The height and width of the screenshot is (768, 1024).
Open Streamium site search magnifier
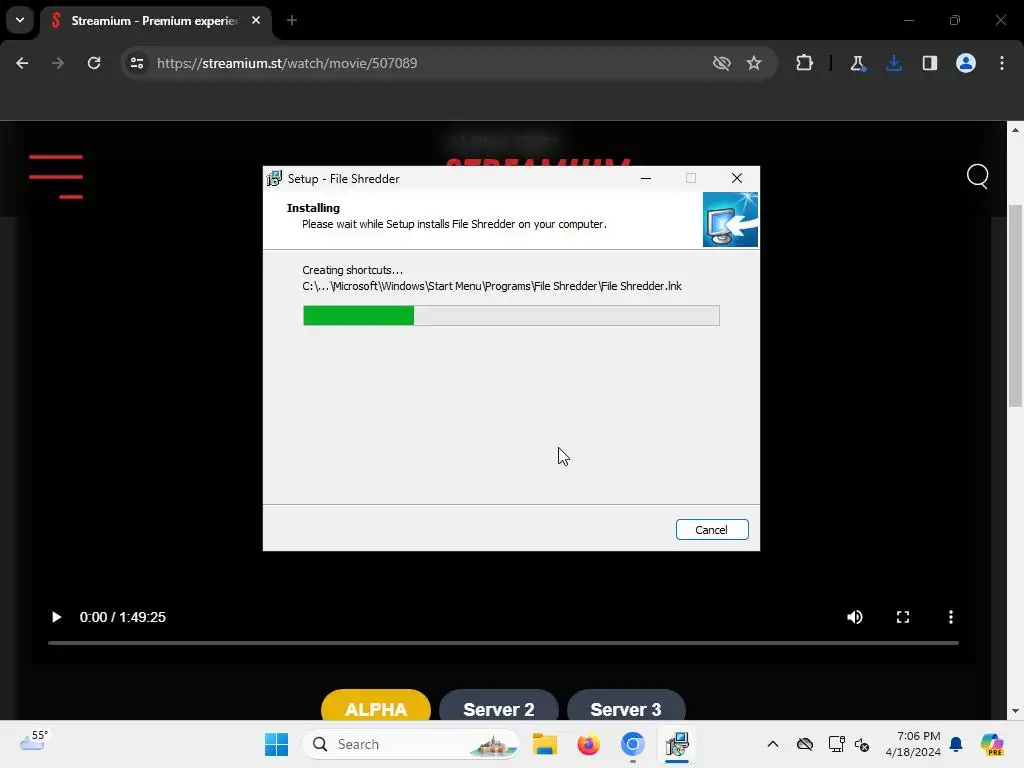[978, 176]
